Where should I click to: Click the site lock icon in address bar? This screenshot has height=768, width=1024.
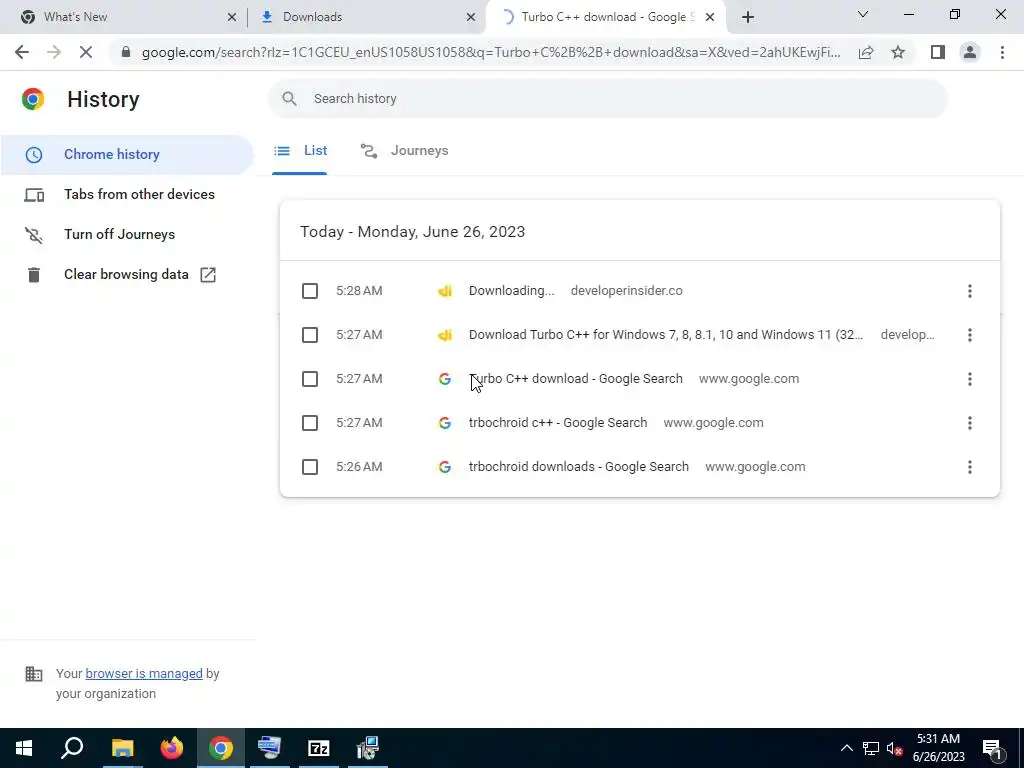(126, 52)
